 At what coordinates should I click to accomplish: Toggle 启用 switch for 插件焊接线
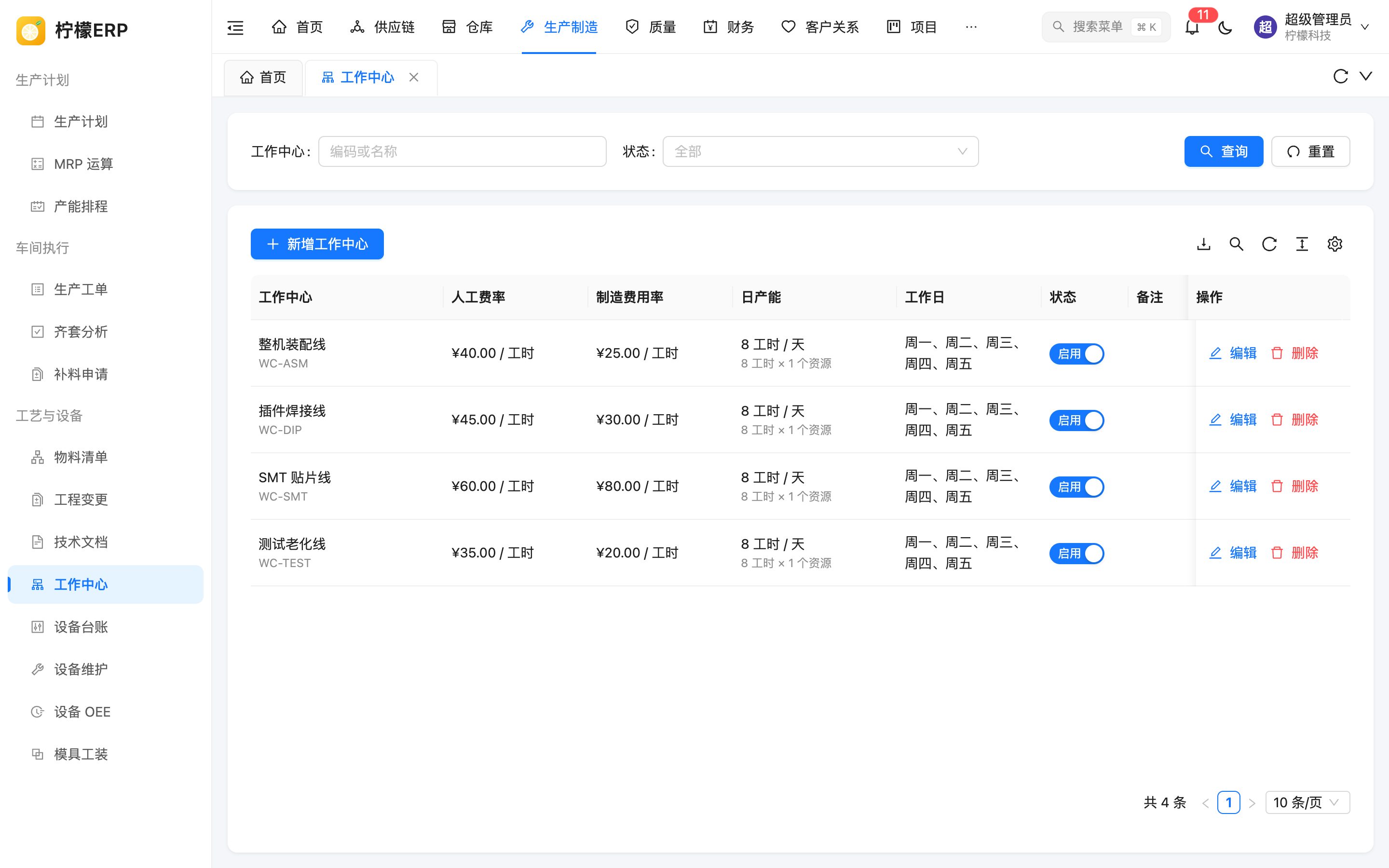(x=1076, y=420)
